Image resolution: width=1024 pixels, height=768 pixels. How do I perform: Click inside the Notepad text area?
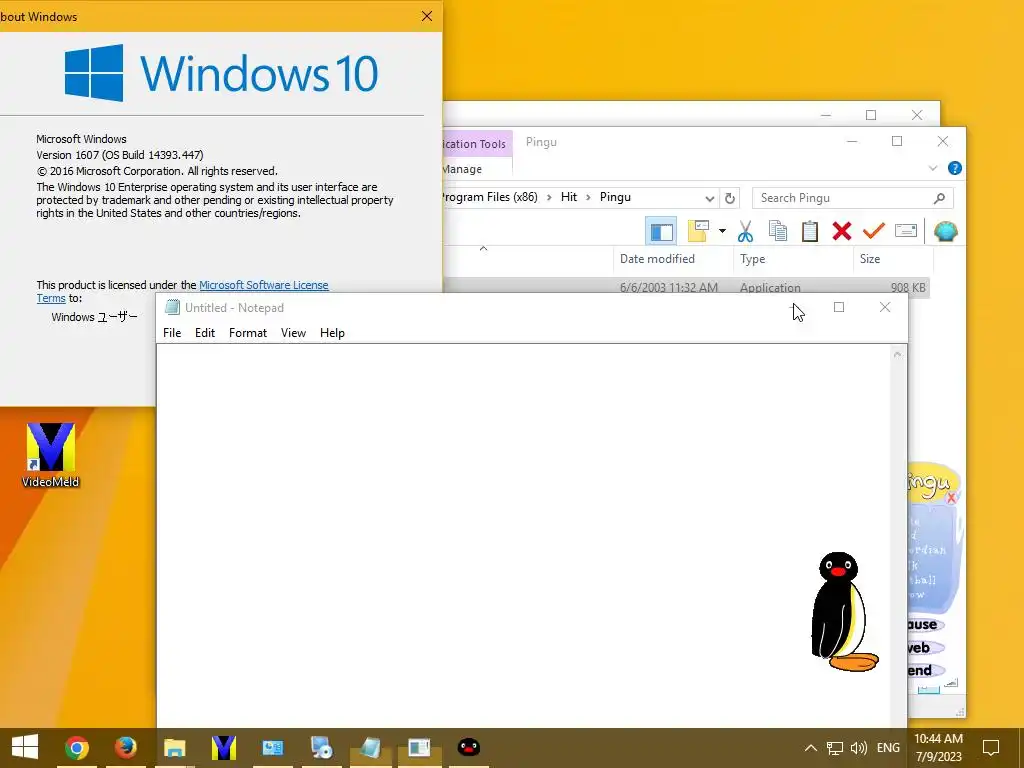coord(524,536)
